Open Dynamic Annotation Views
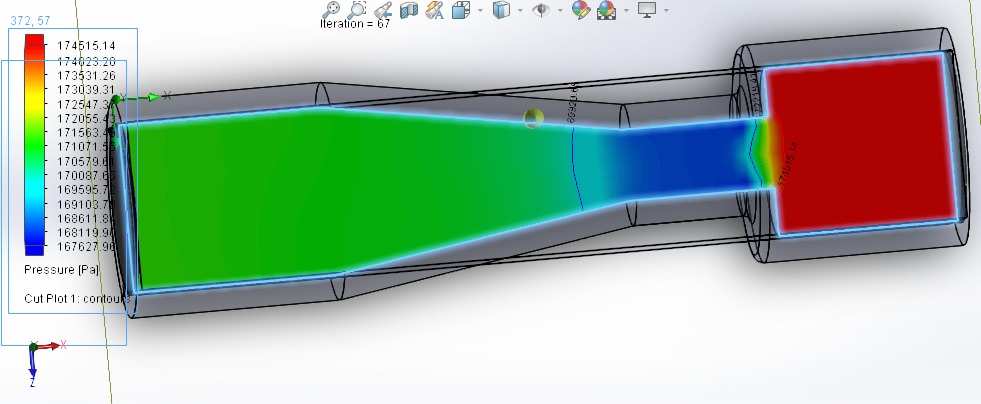 (x=434, y=10)
